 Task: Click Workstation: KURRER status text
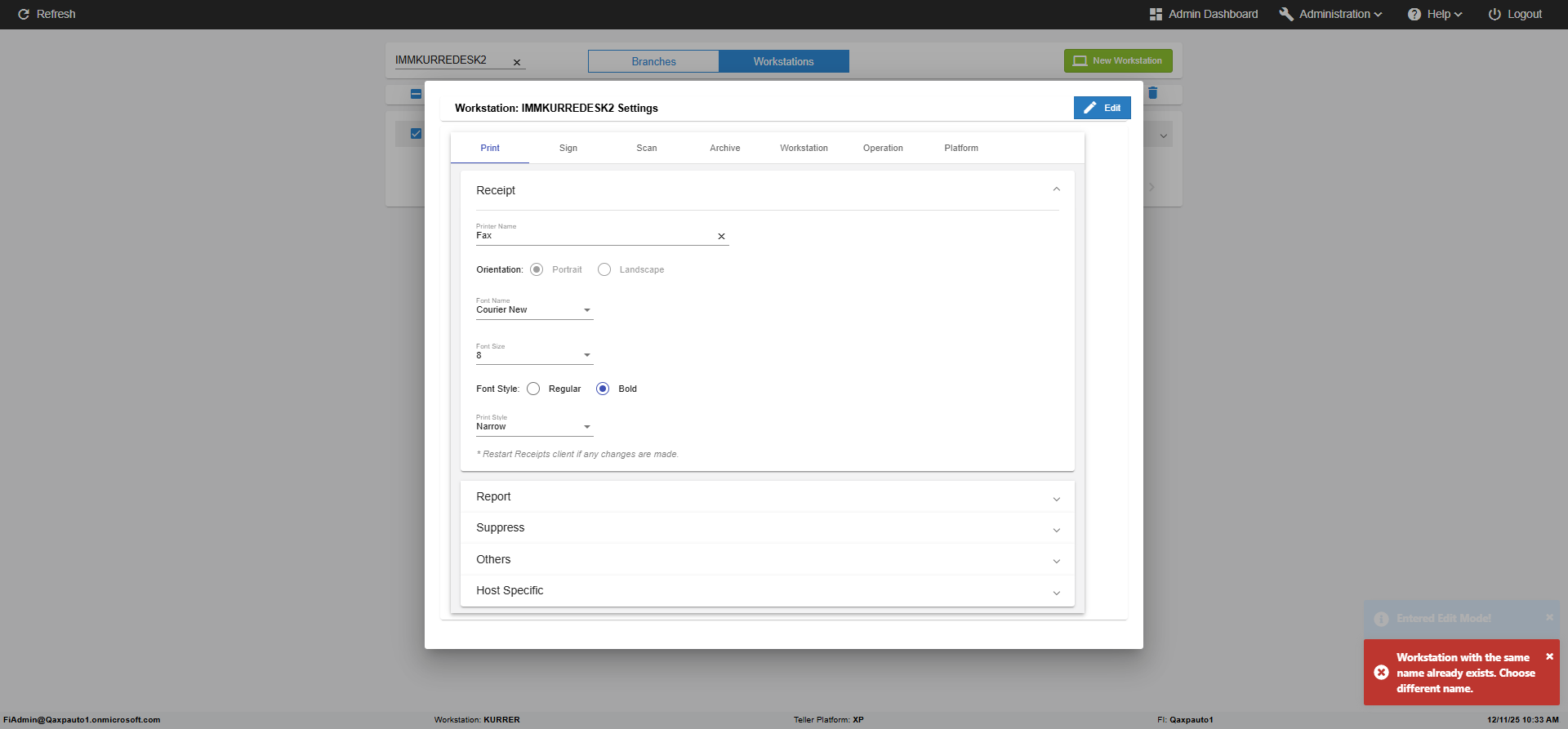point(477,720)
